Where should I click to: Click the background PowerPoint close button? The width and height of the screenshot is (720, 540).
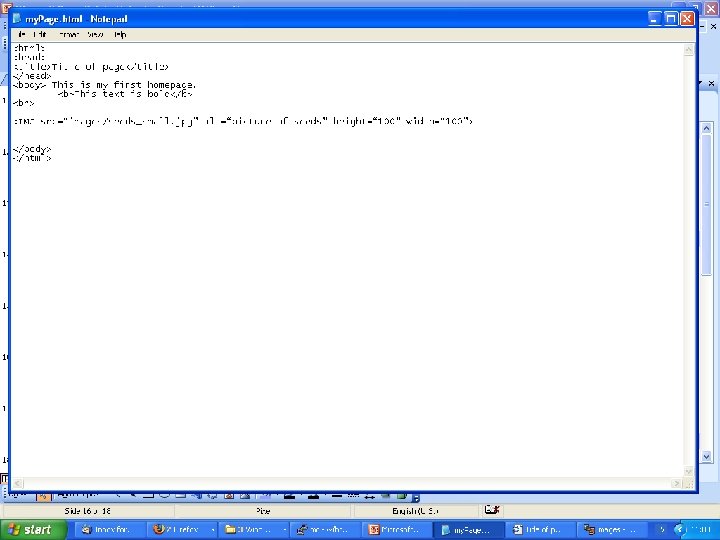coord(711,9)
